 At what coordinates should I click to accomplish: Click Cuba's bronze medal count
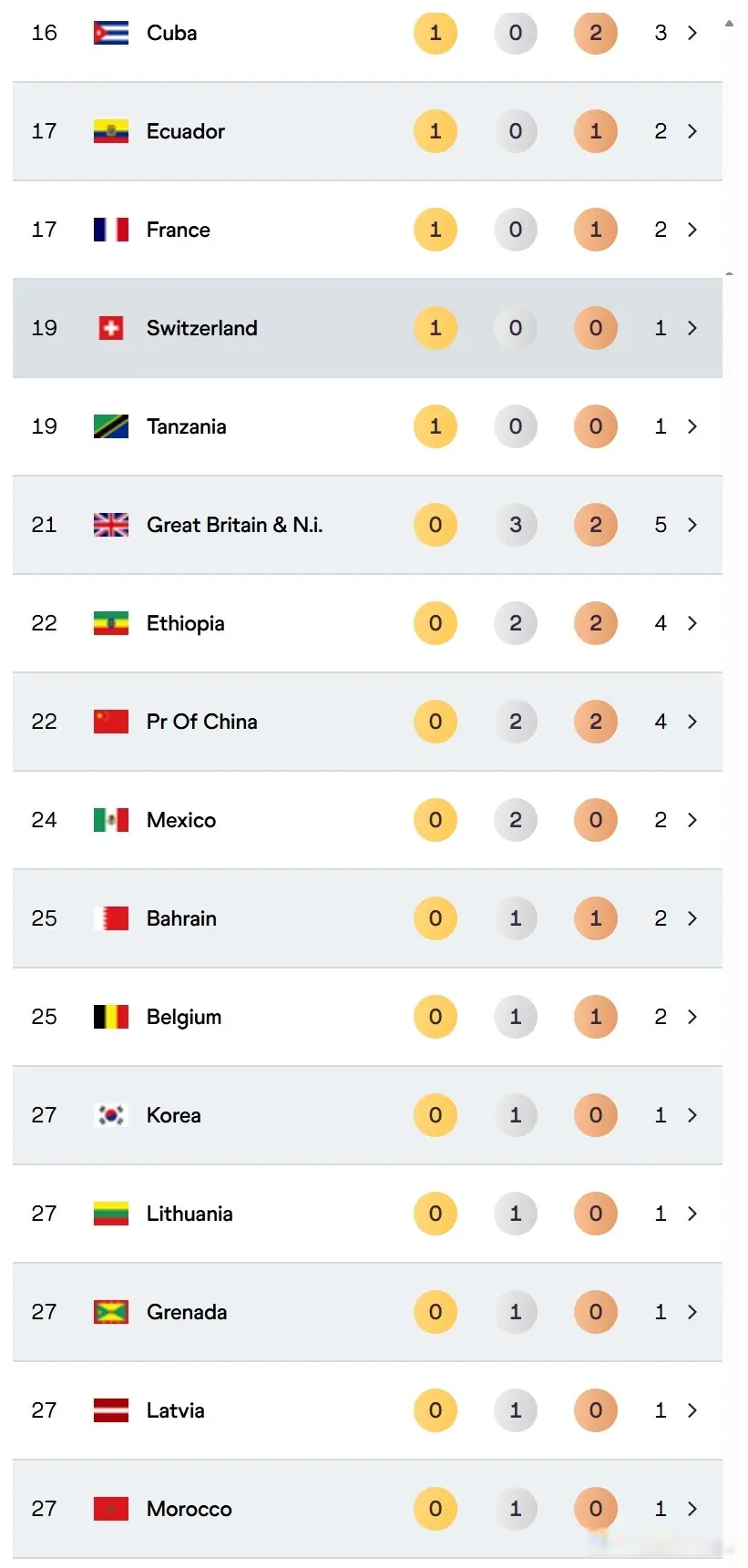tap(596, 33)
